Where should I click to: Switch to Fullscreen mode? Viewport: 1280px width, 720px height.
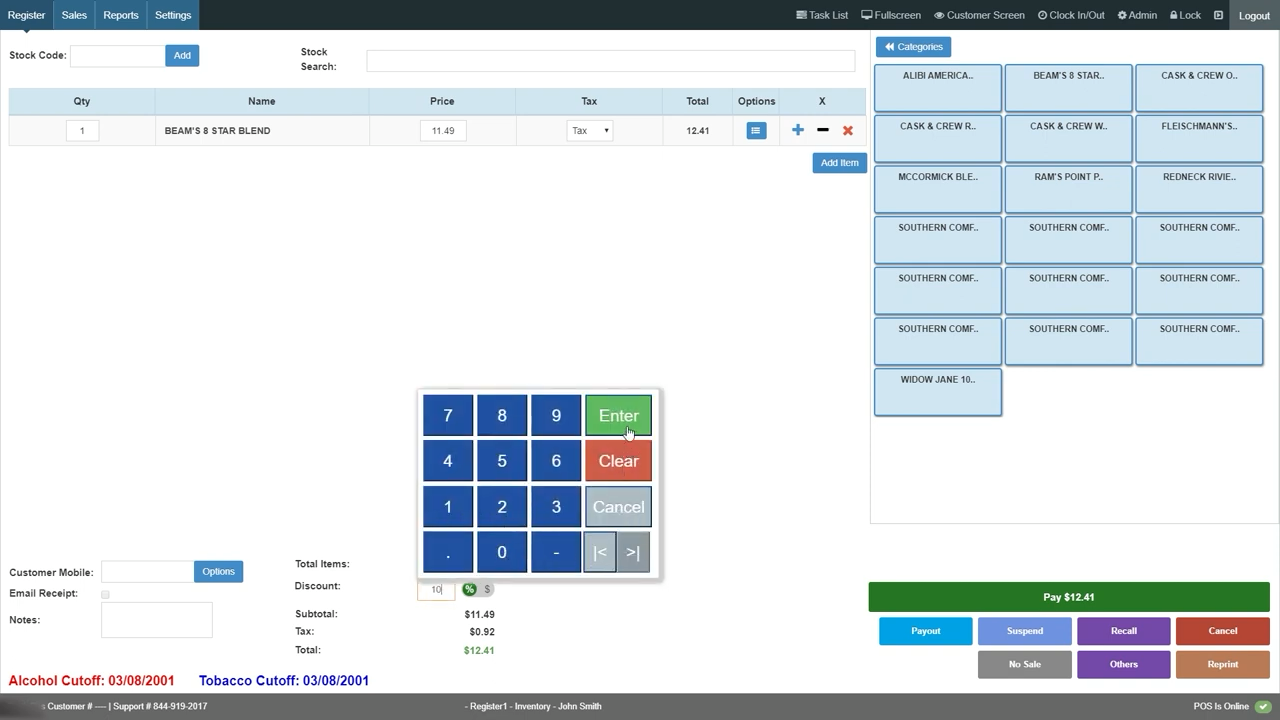coord(891,15)
